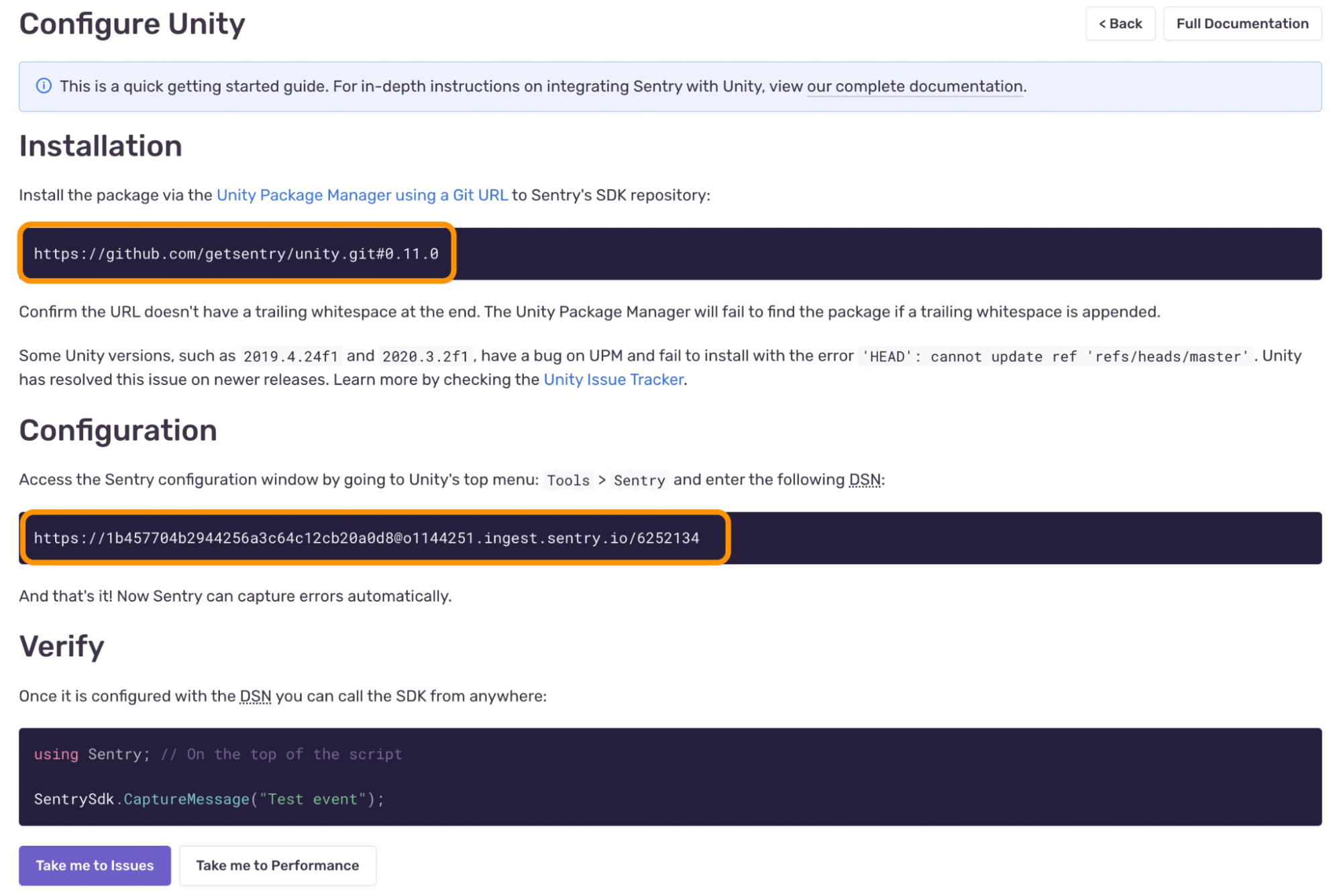Click Take me to Performance
The image size is (1341, 896).
click(x=277, y=865)
